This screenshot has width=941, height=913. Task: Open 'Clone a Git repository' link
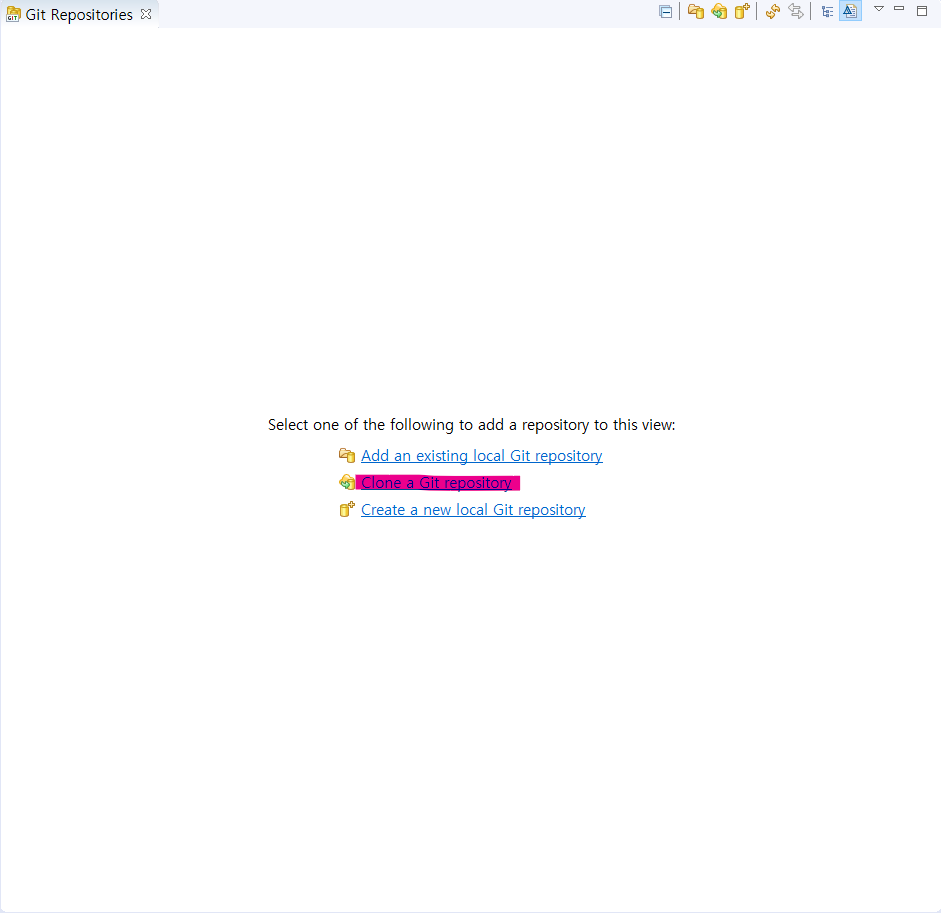(436, 483)
